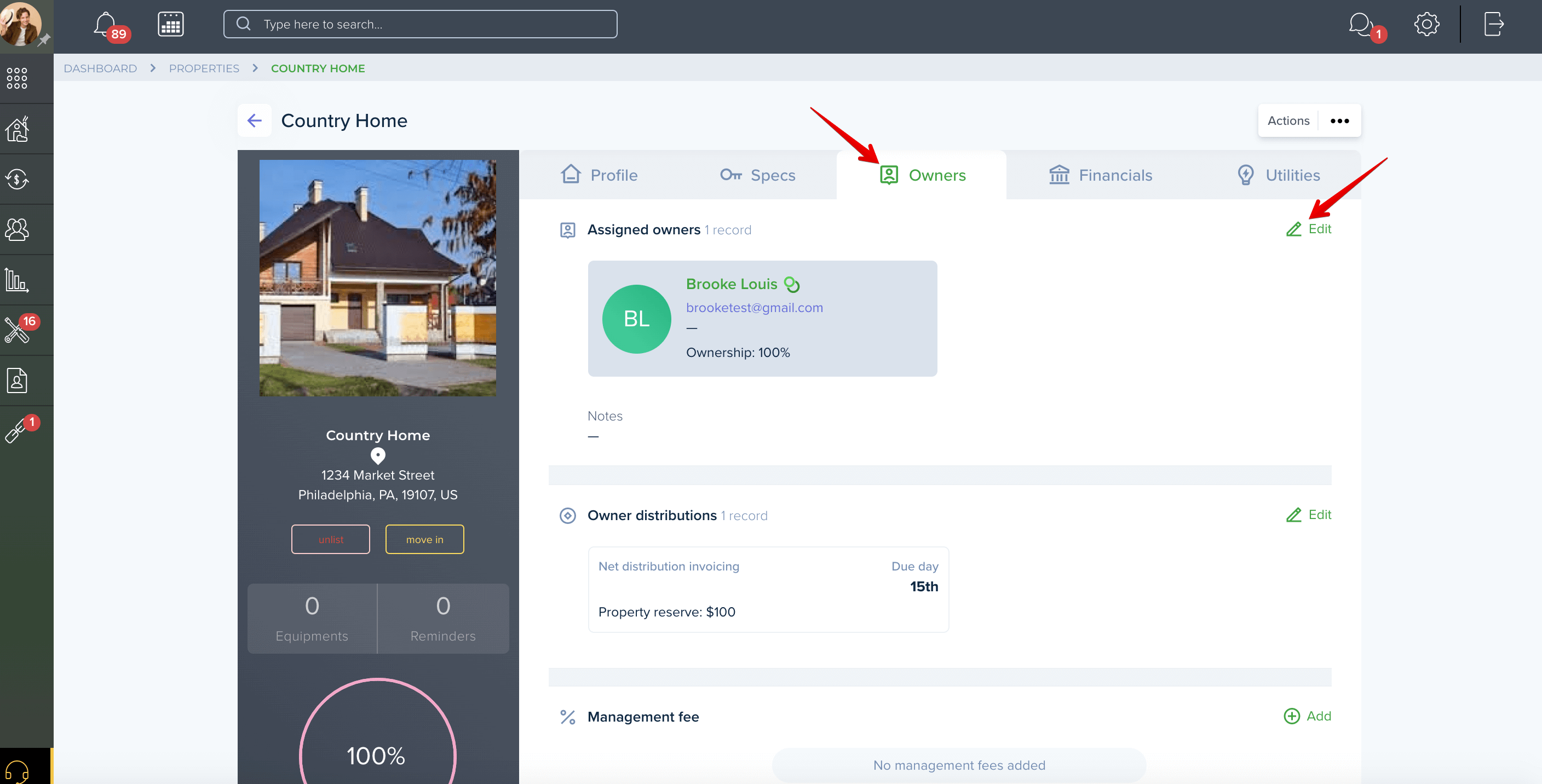Viewport: 1542px width, 784px height.
Task: Switch to the Financials tab
Action: coord(1100,175)
